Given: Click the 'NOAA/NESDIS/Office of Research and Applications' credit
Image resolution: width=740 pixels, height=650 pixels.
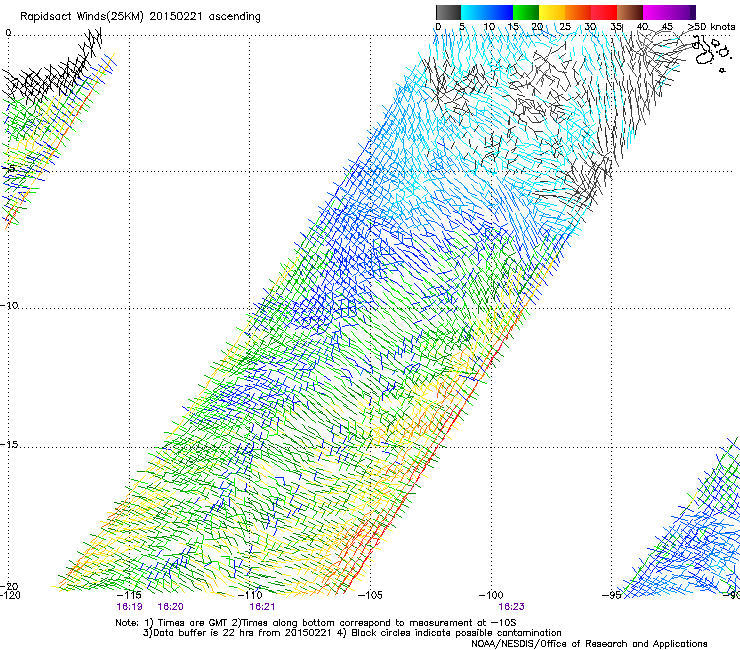Looking at the screenshot, I should 589,644.
